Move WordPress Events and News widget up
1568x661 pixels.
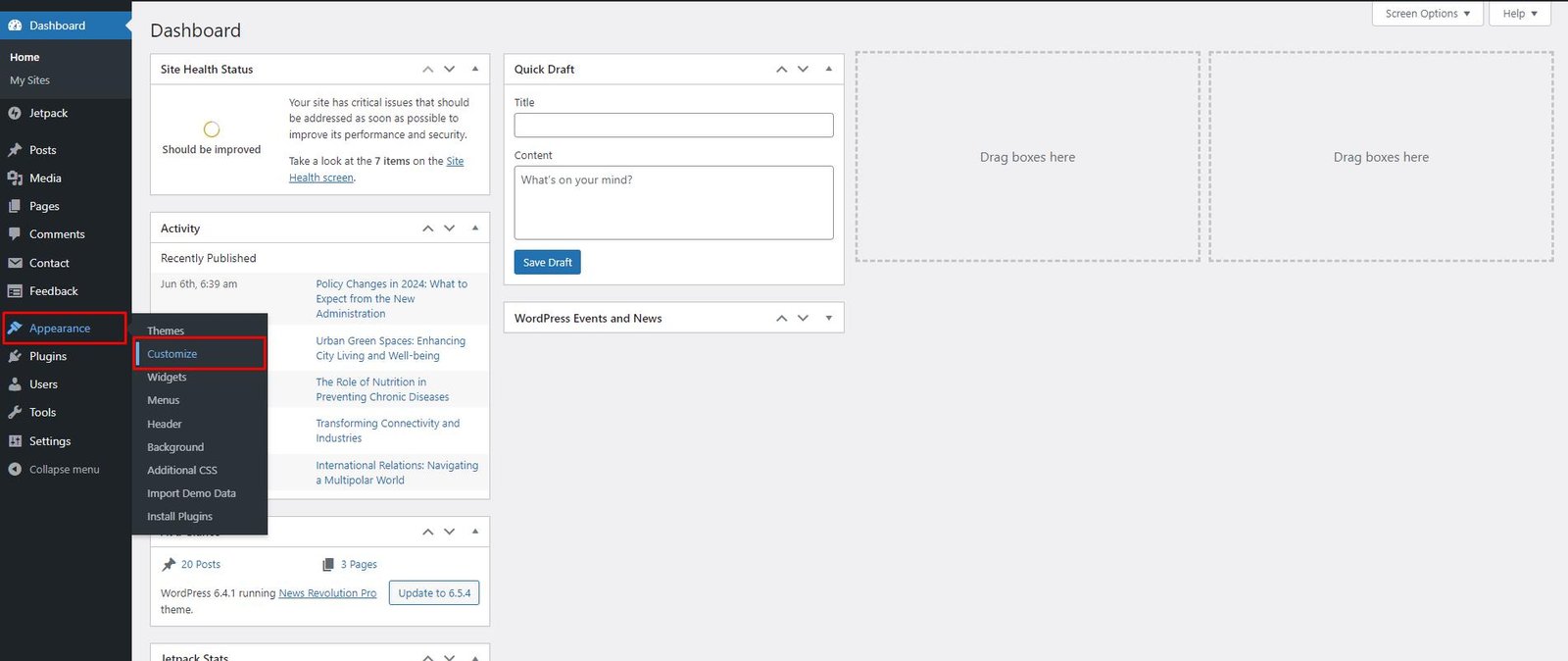click(x=782, y=319)
